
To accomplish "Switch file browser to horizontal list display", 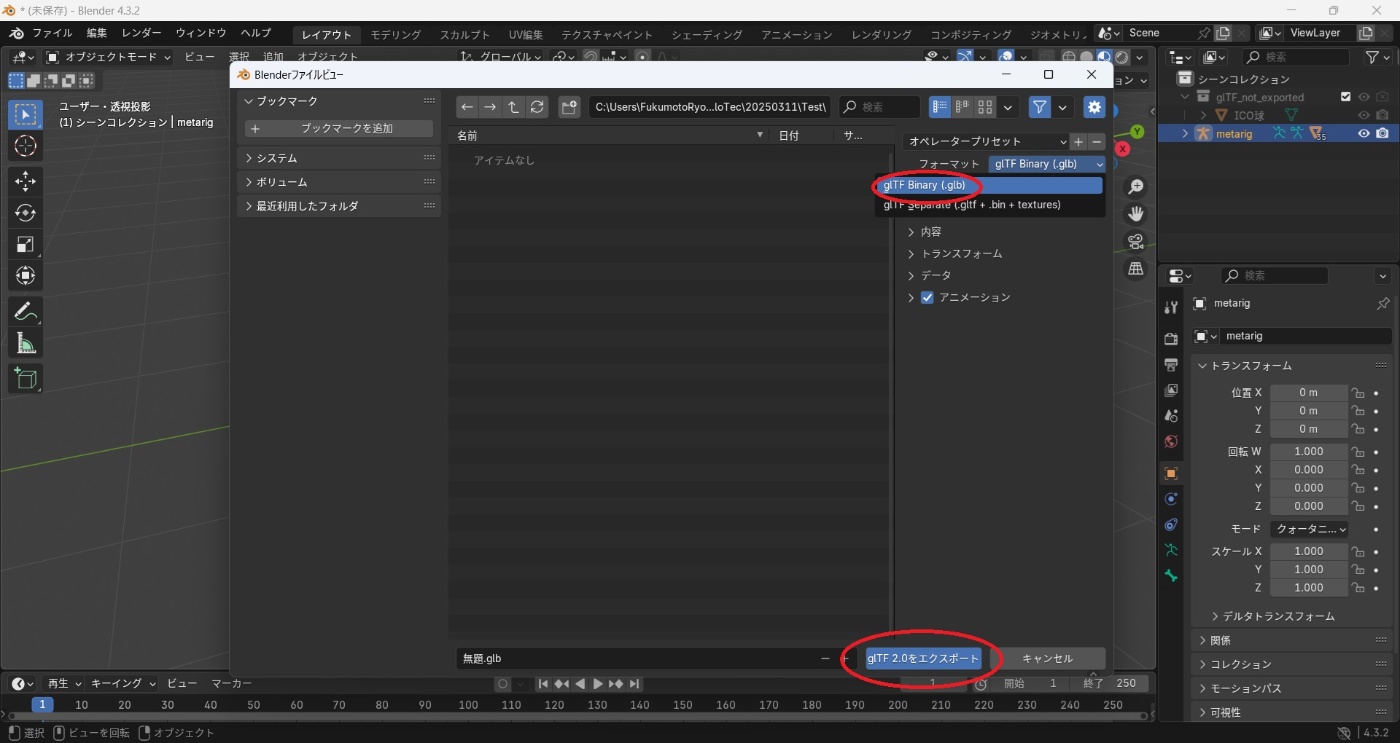I will (962, 107).
